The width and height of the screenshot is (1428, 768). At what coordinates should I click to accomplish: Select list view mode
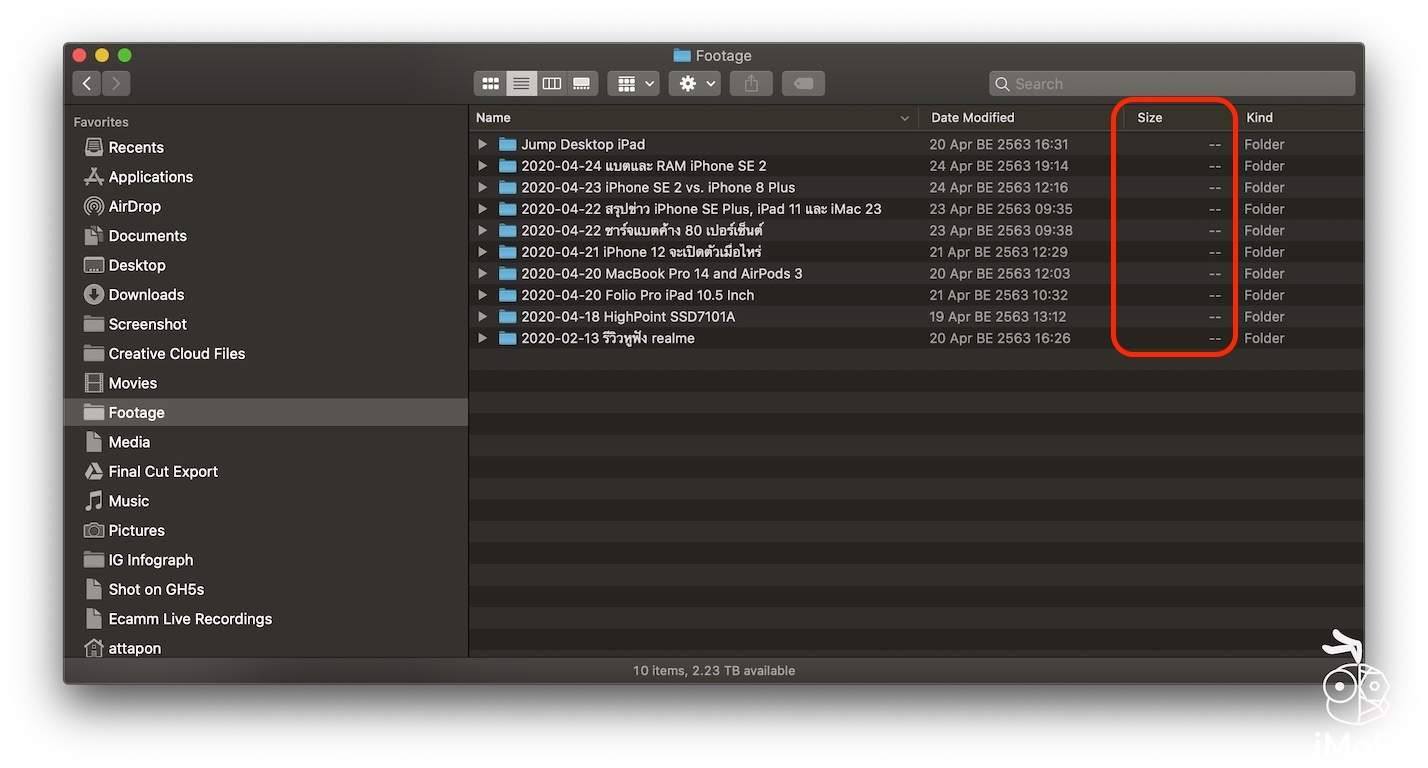[x=520, y=84]
